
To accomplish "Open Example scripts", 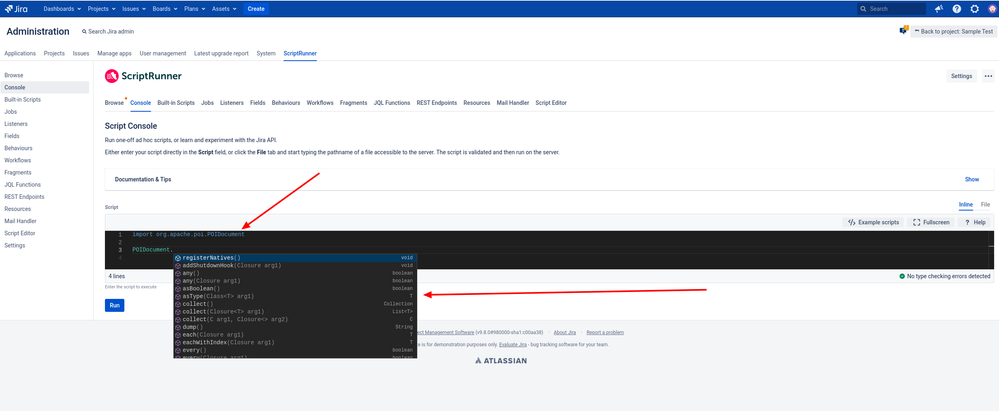I will click(873, 222).
